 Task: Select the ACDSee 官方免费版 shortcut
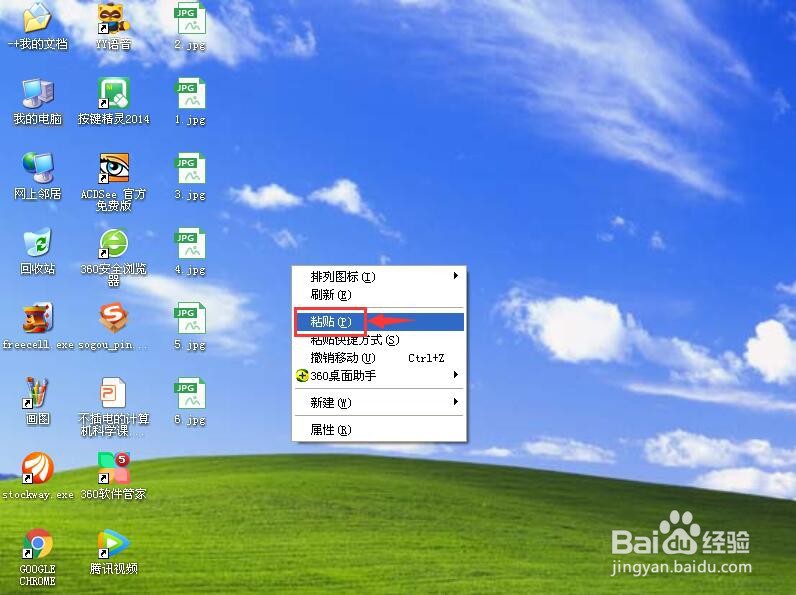tap(113, 168)
